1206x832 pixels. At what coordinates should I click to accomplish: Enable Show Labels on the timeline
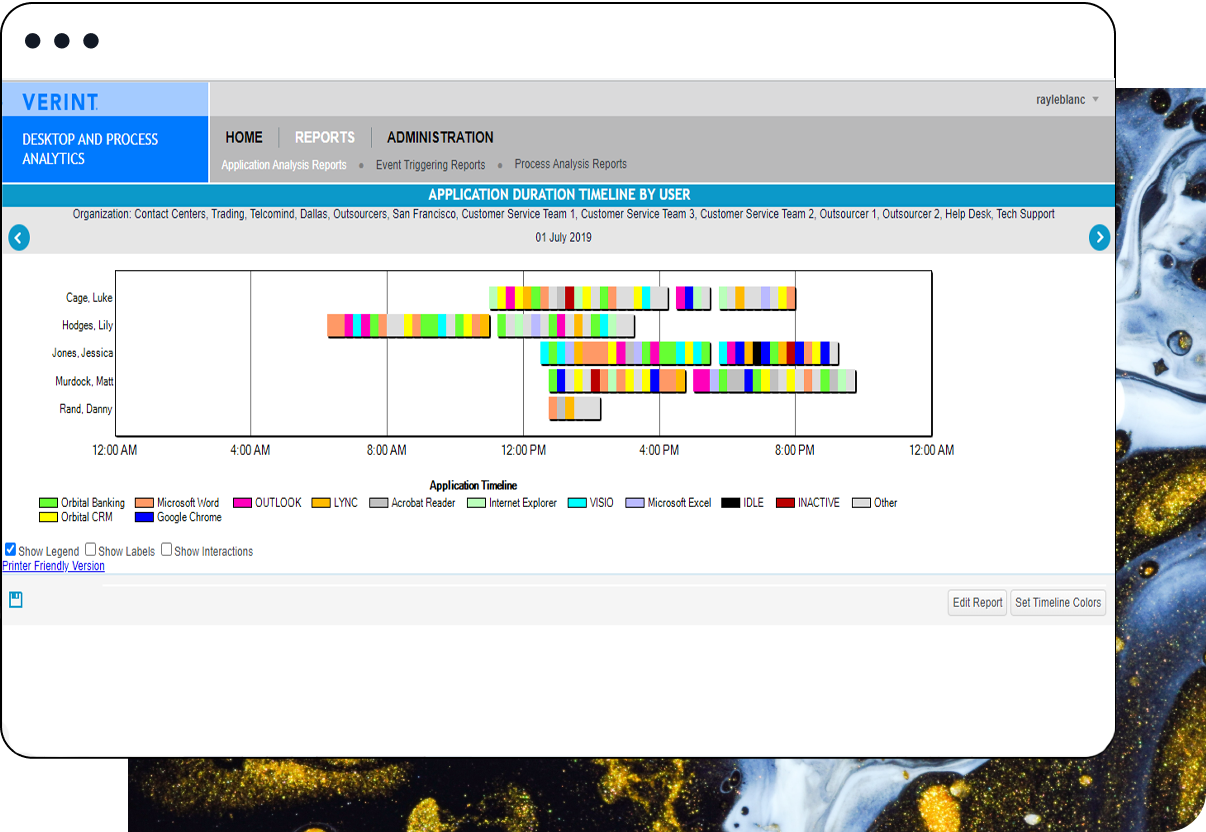pos(90,549)
